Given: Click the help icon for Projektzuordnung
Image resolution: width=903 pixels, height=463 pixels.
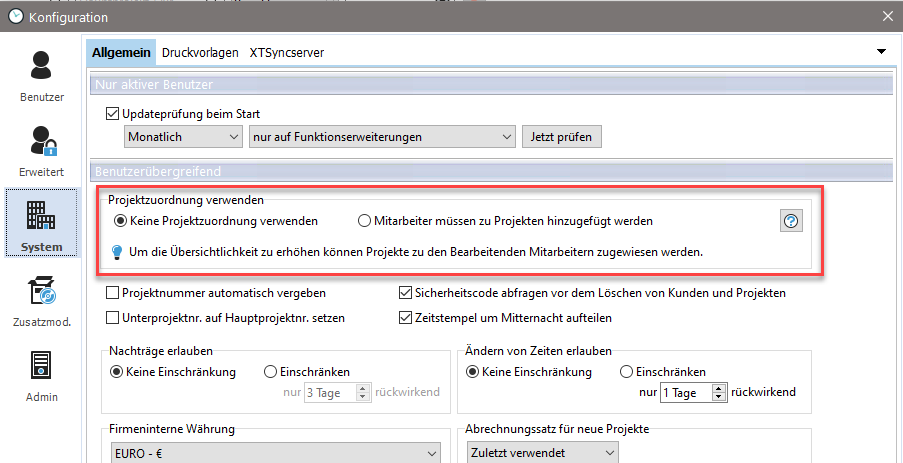Looking at the screenshot, I should 791,222.
